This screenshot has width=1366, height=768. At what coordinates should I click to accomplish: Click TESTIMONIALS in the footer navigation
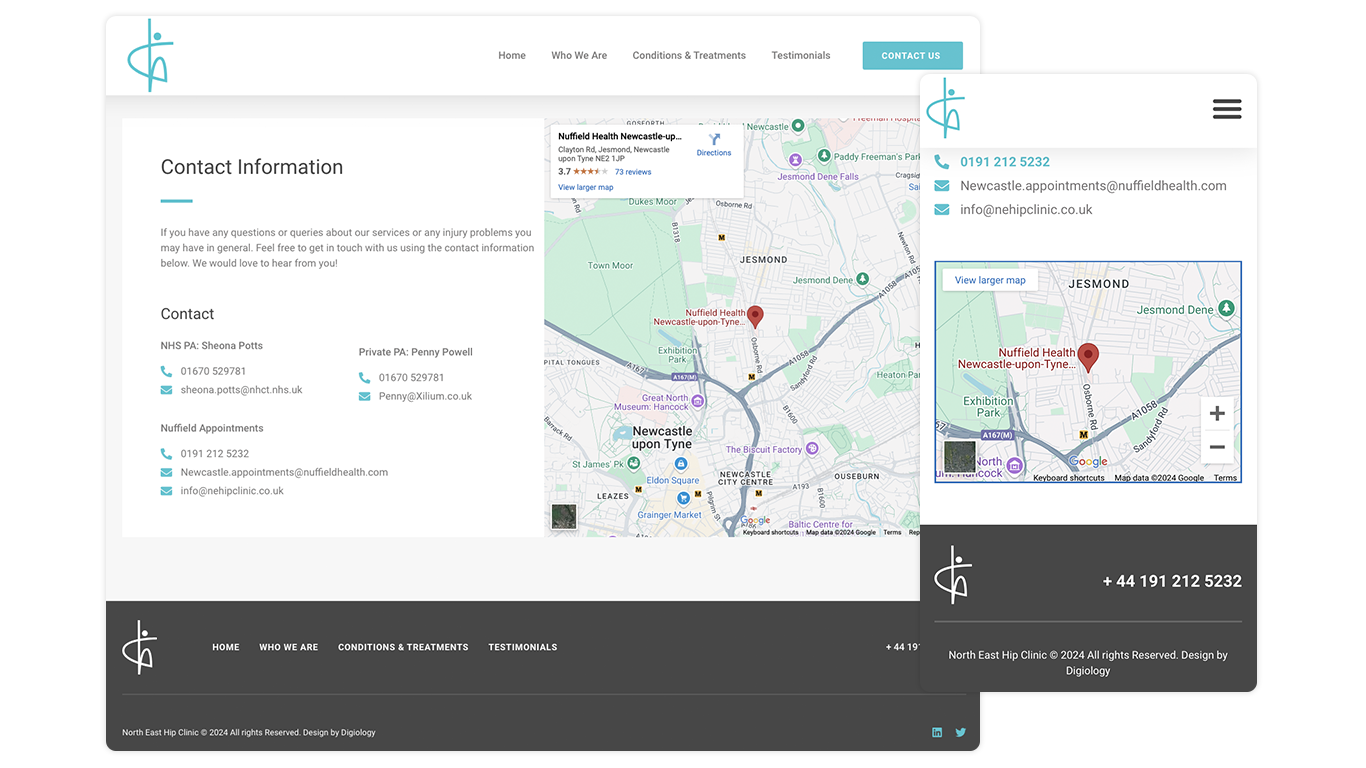[x=522, y=647]
